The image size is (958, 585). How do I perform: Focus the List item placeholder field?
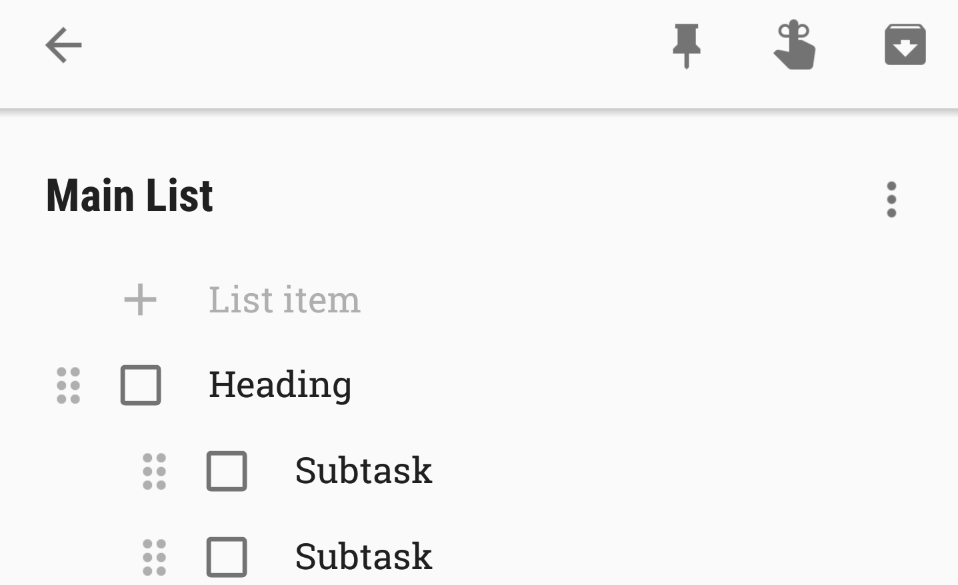(285, 300)
